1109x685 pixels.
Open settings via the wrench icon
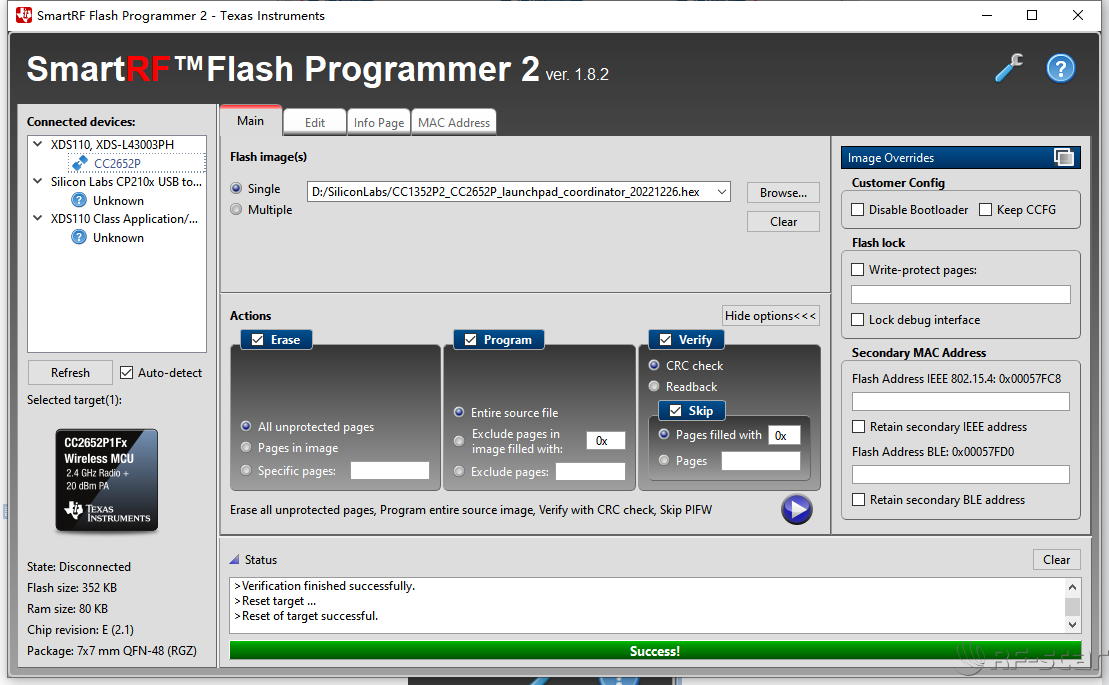point(1009,68)
